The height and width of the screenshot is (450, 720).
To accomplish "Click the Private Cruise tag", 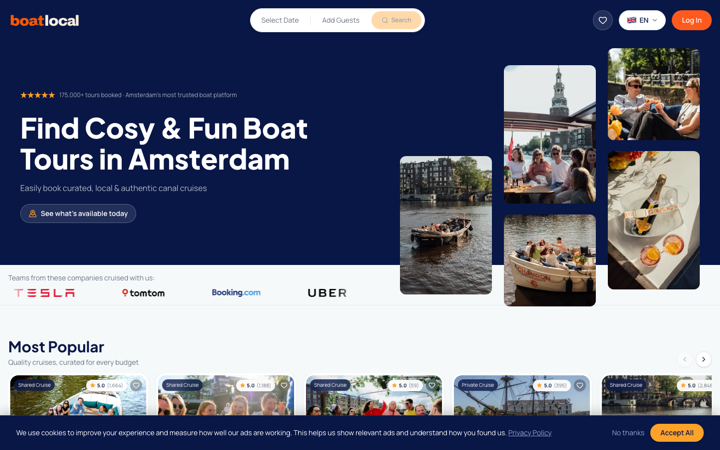I will tap(478, 385).
